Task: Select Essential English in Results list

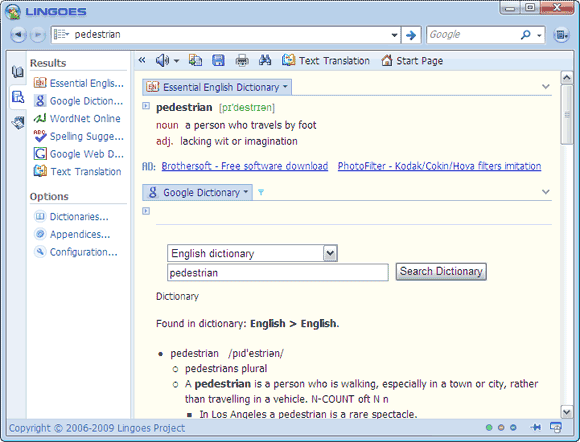Action: point(78,83)
